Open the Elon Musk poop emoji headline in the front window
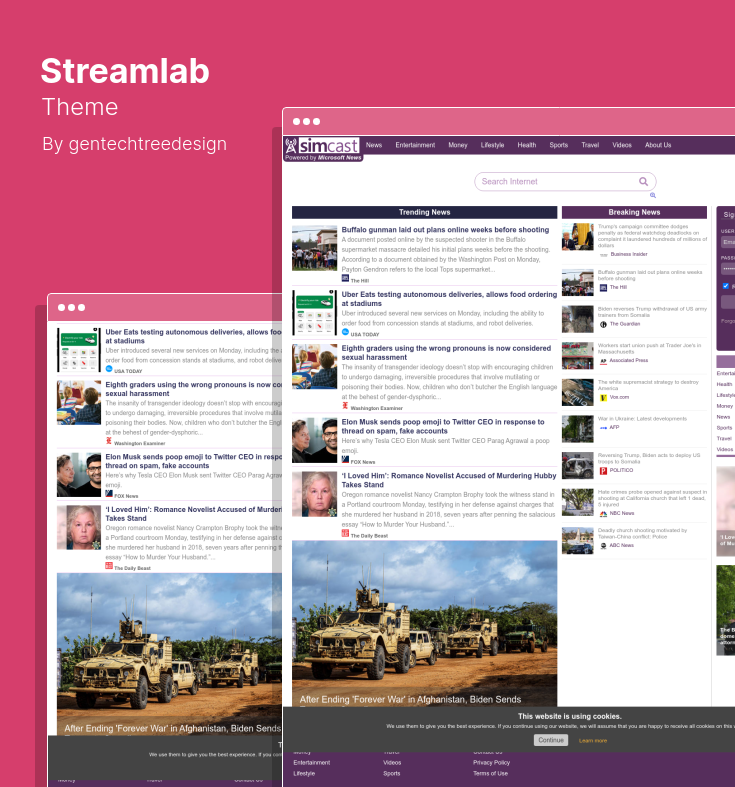Image resolution: width=735 pixels, height=787 pixels. coord(443,426)
